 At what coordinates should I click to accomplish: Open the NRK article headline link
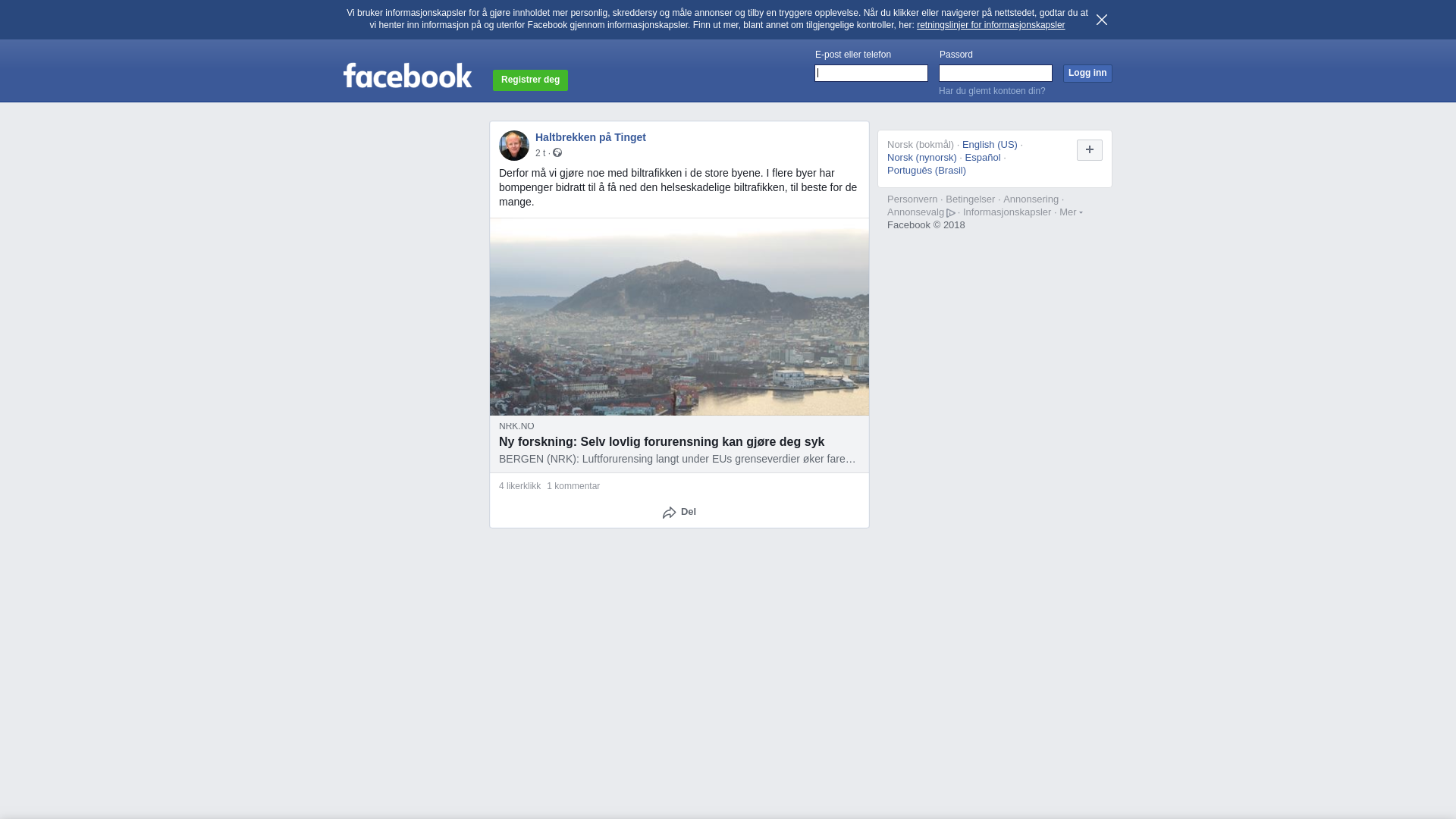click(x=661, y=442)
